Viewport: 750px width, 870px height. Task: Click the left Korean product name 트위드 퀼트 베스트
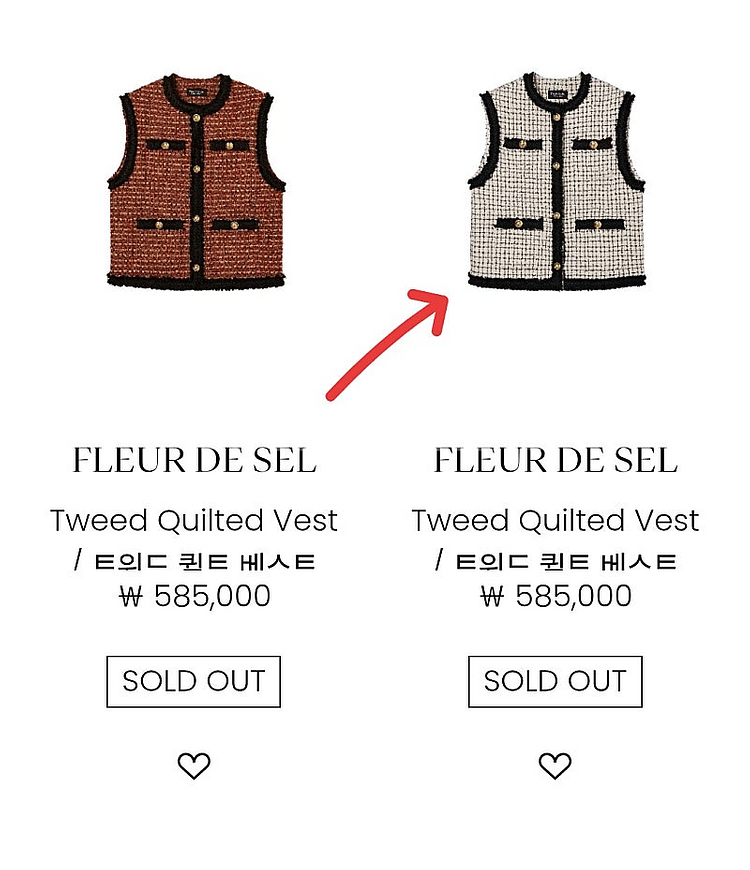point(204,562)
